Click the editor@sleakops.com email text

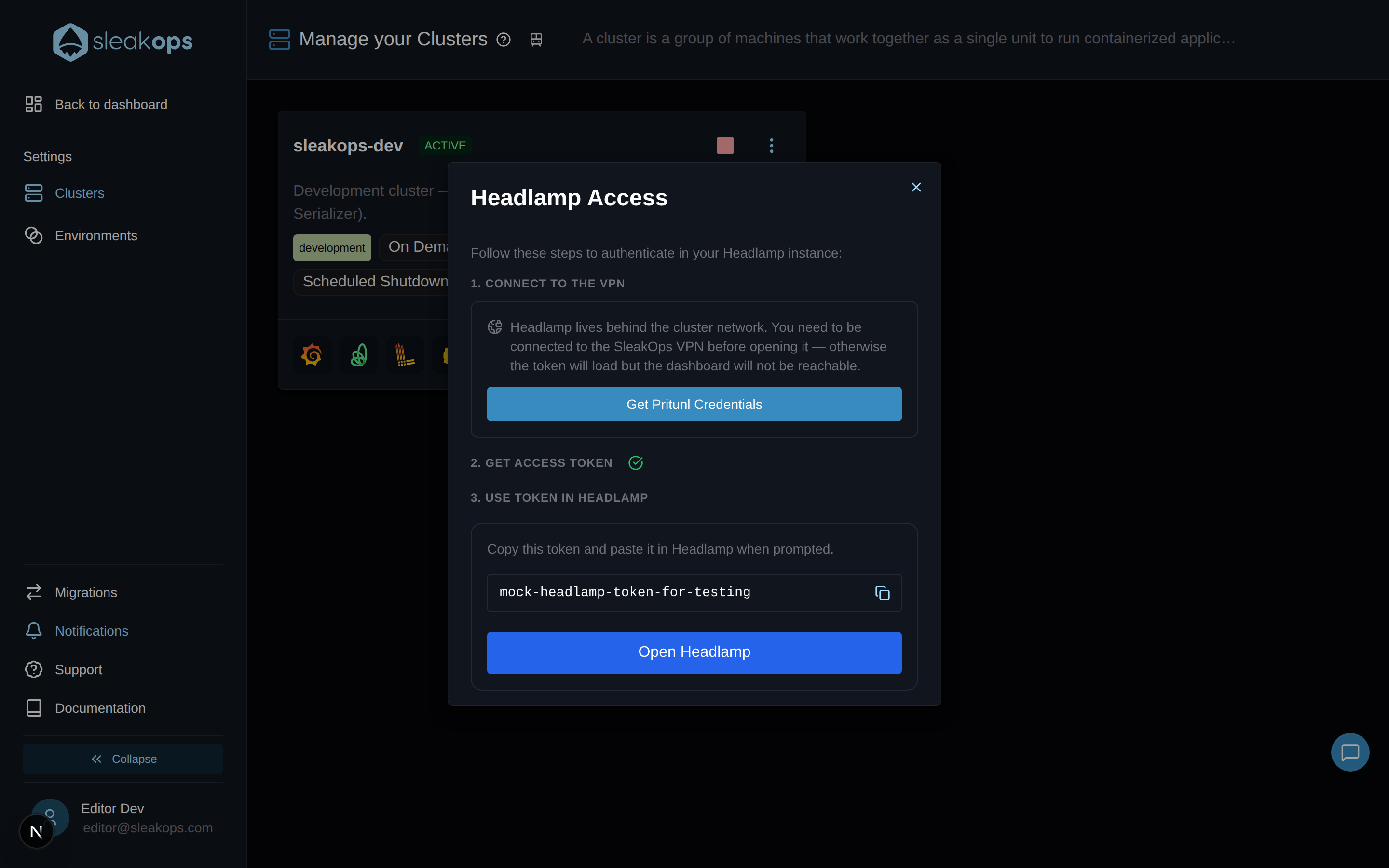coord(148,828)
